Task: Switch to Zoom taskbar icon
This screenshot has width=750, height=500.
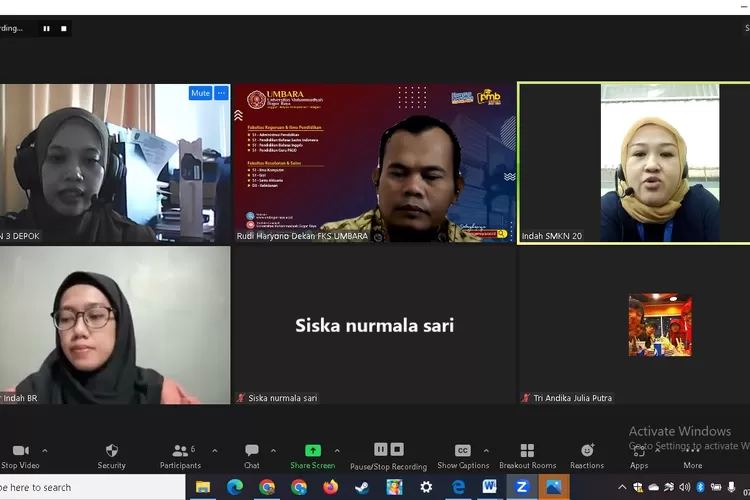Action: (522, 487)
